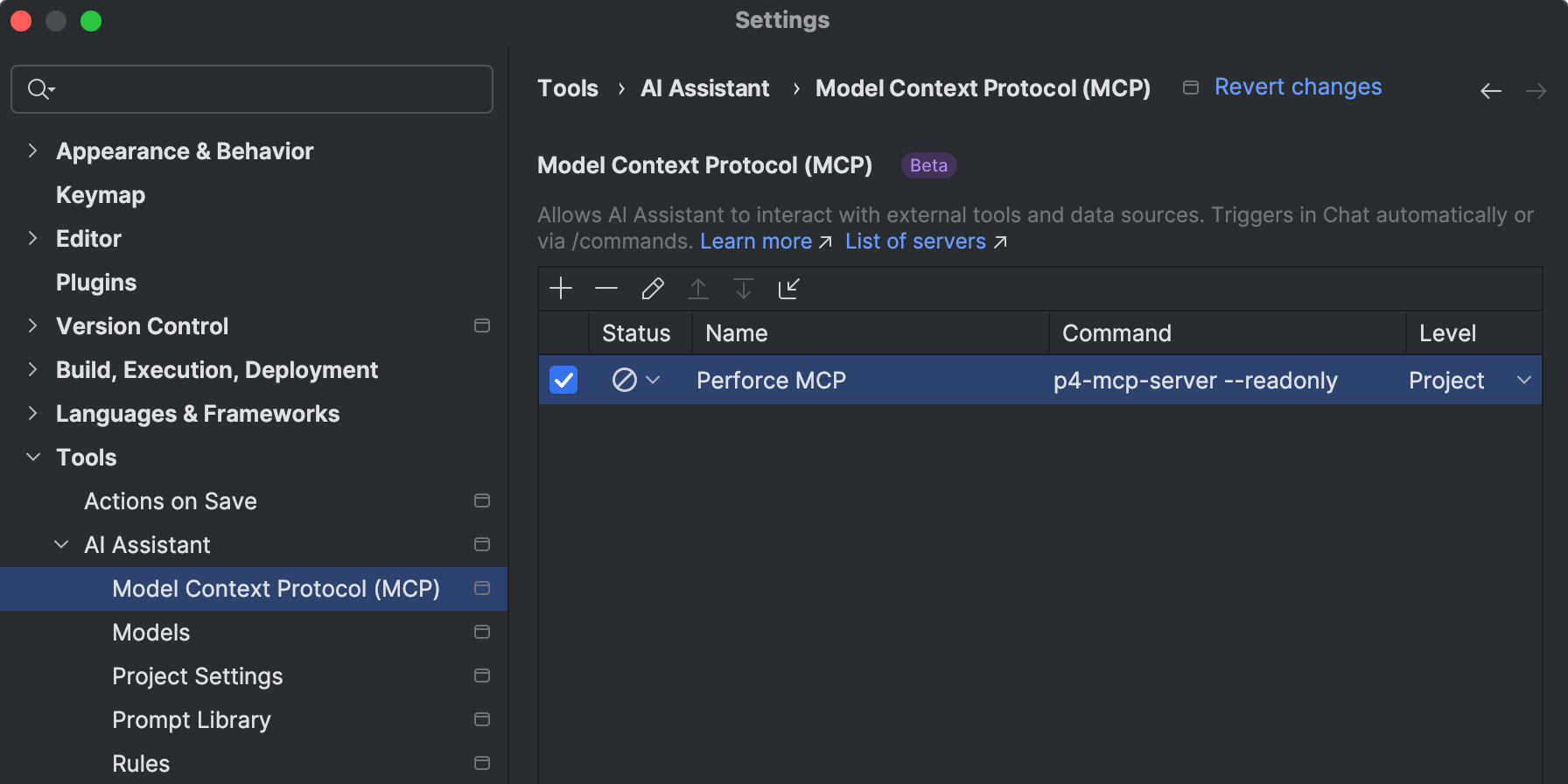Click the search magnifier icon

[39, 89]
